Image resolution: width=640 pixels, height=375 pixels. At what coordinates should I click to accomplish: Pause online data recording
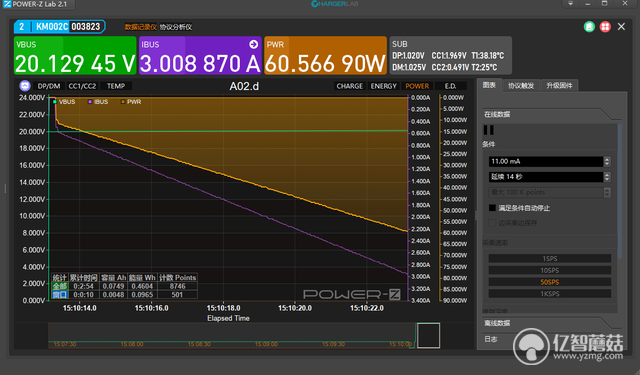pos(489,130)
